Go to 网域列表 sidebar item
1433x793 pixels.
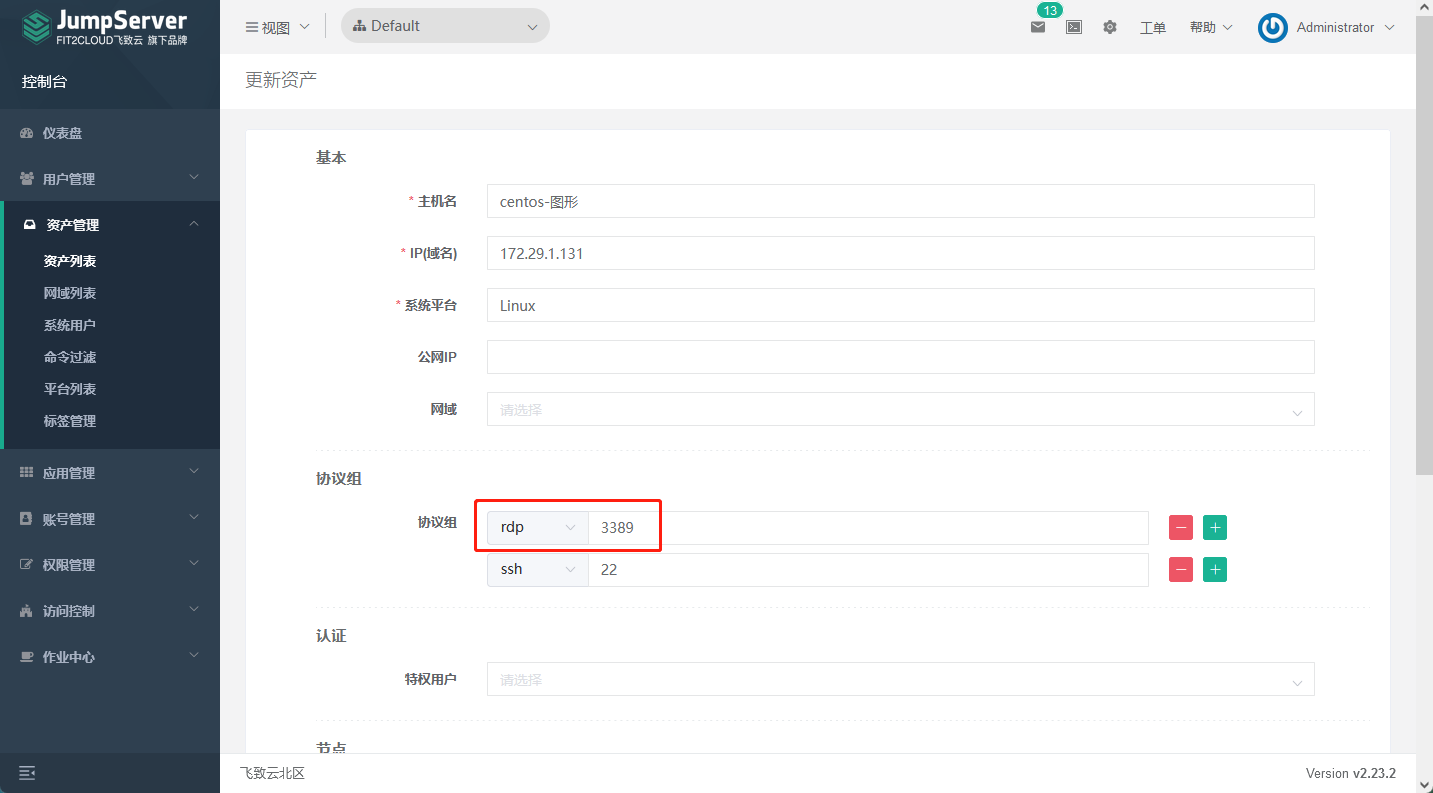point(70,293)
